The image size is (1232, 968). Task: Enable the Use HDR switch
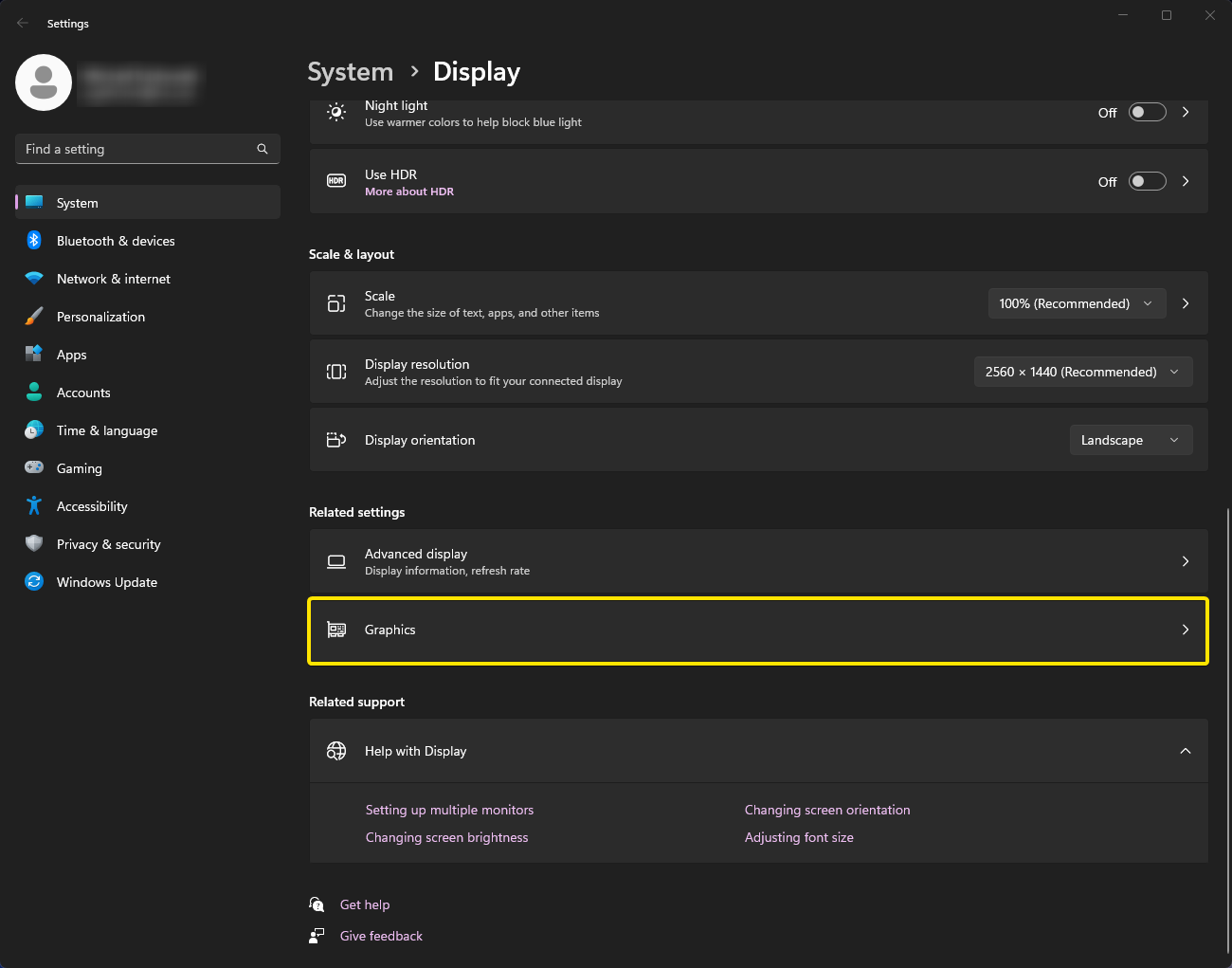pyautogui.click(x=1147, y=182)
